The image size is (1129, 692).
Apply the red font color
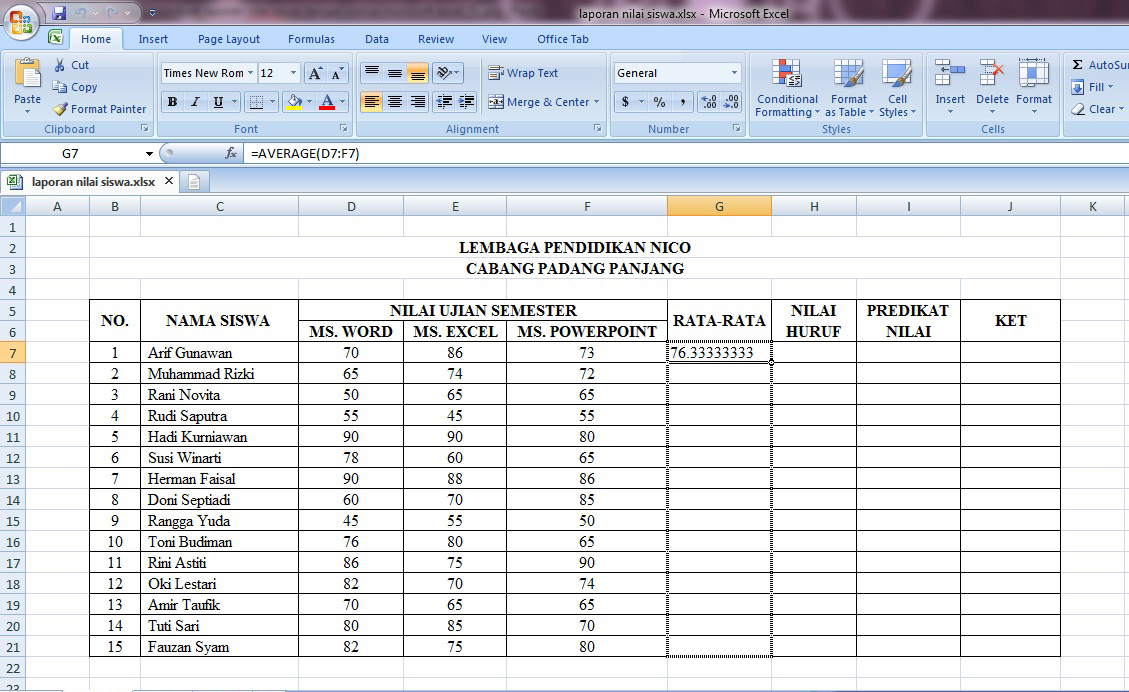click(x=327, y=102)
